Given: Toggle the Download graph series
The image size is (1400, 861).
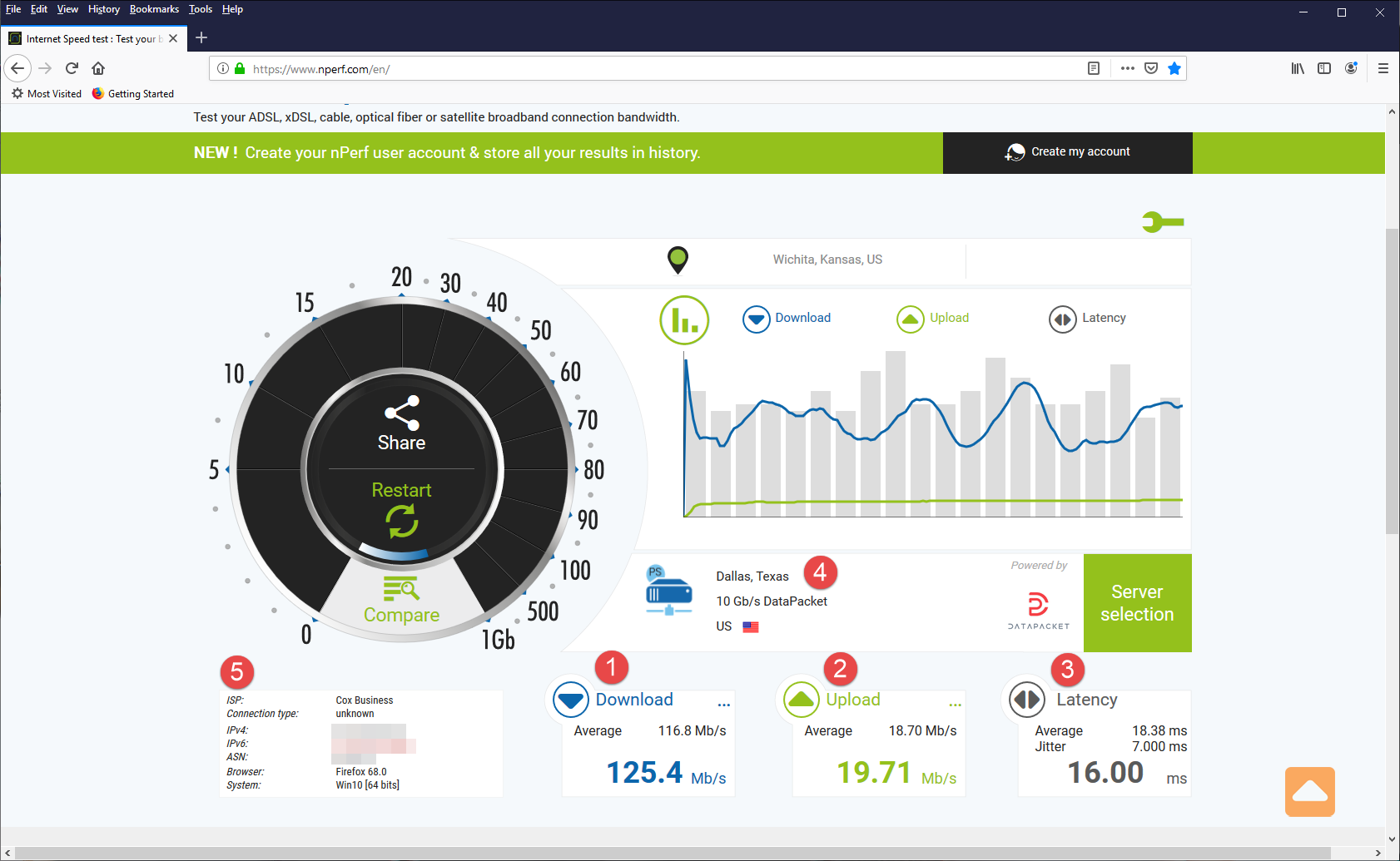Looking at the screenshot, I should tap(787, 319).
